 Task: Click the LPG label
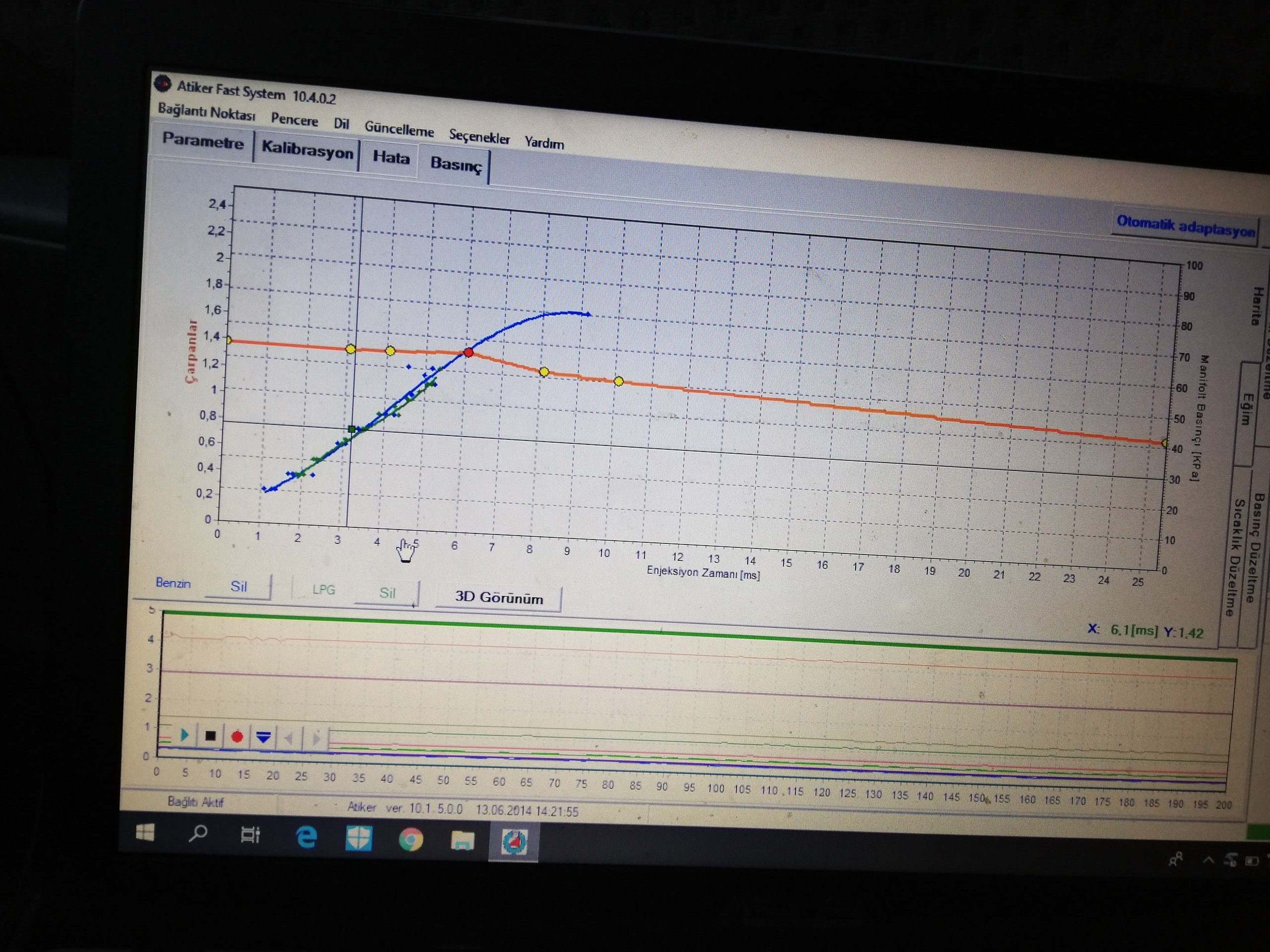[x=323, y=590]
